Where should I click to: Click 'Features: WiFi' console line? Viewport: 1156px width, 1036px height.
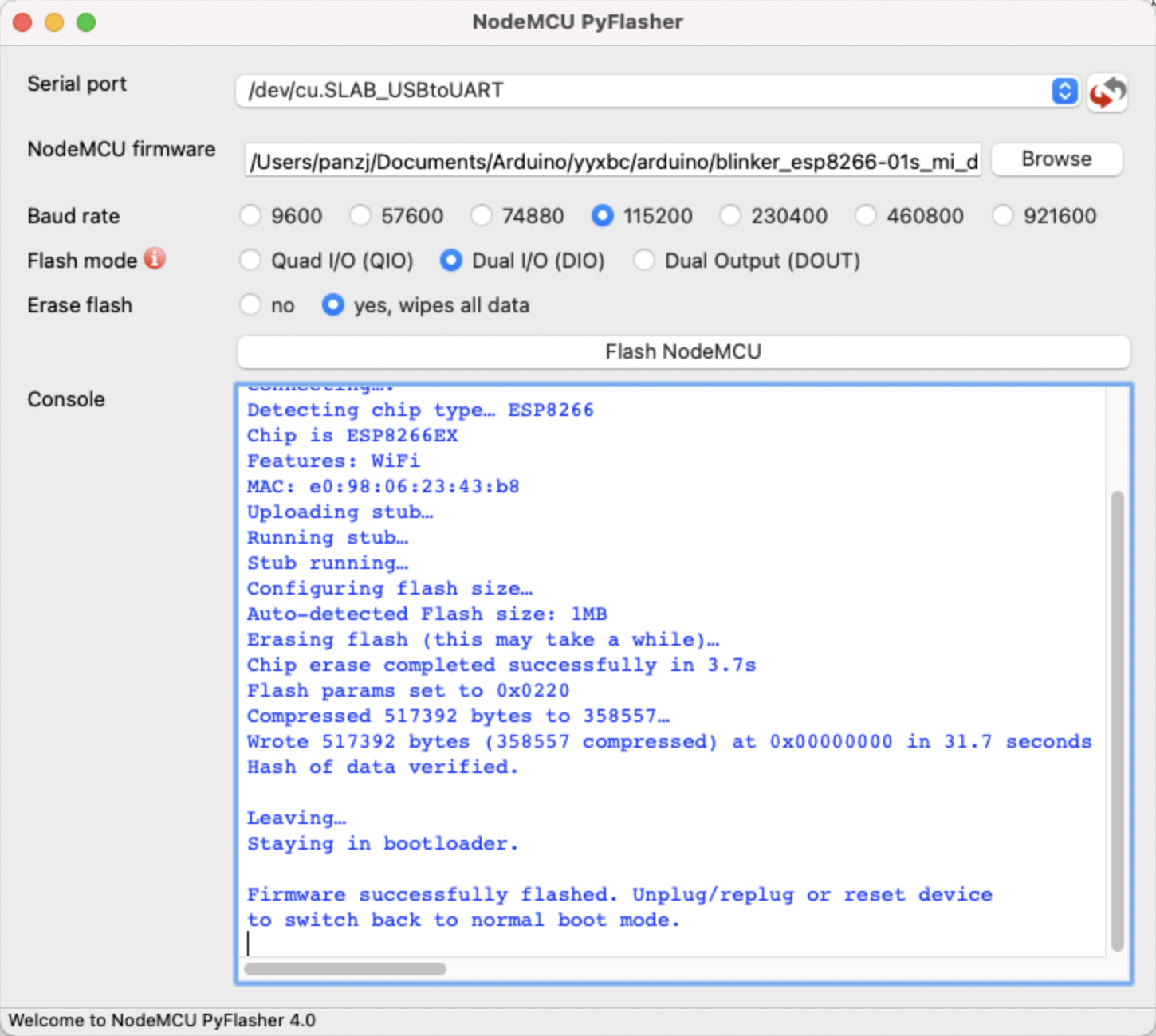333,461
